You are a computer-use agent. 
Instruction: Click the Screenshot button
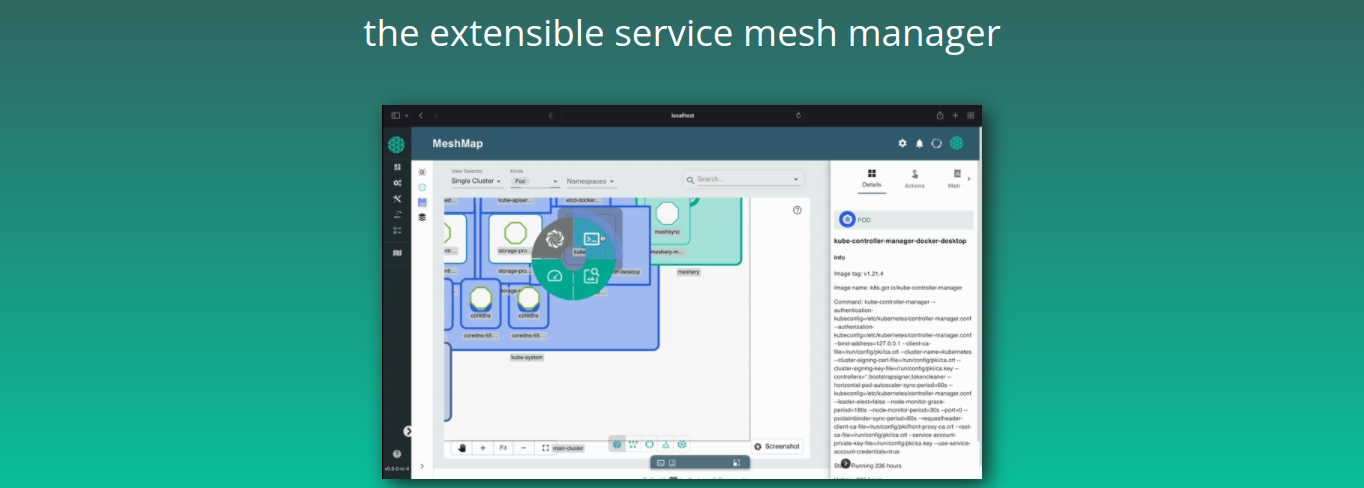(x=777, y=447)
